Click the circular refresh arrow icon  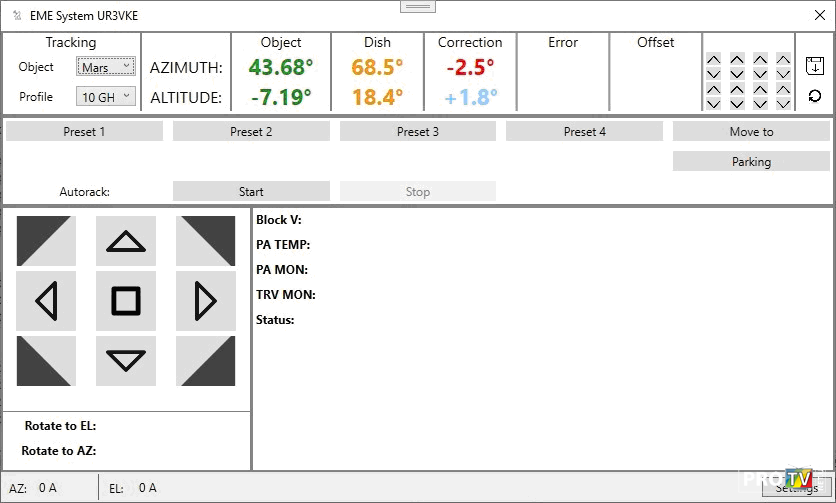click(x=814, y=96)
